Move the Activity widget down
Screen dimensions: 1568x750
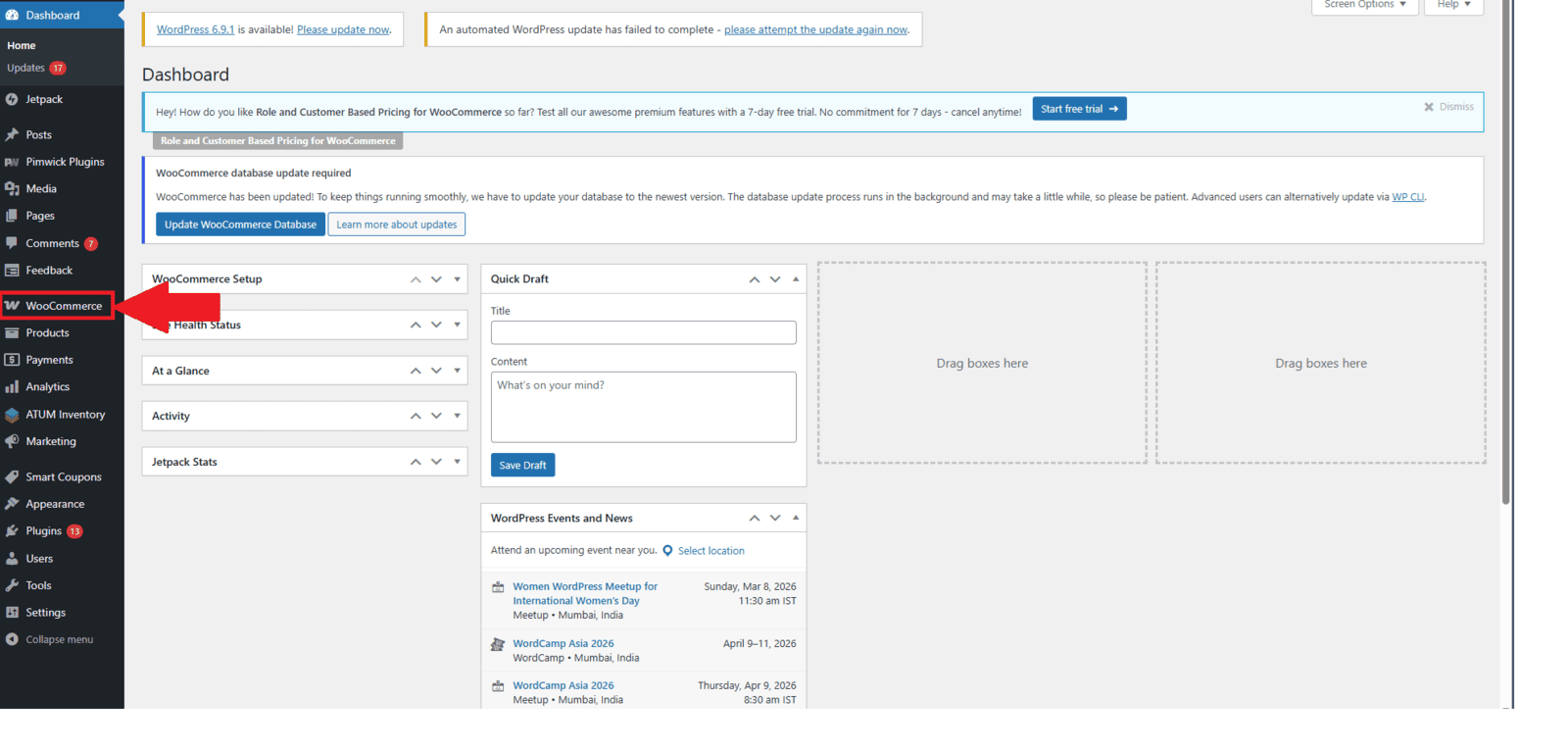click(x=436, y=417)
